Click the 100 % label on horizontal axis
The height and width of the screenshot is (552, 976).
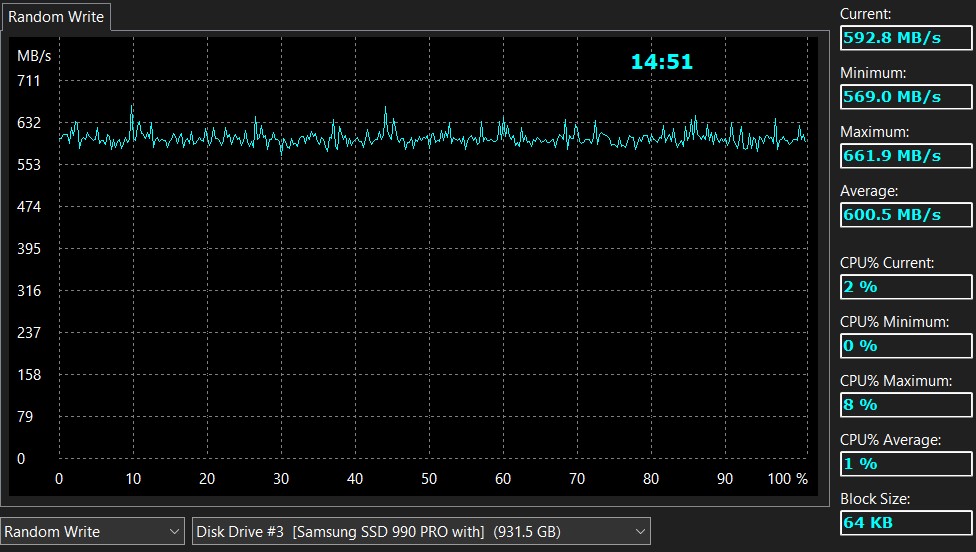coord(788,479)
